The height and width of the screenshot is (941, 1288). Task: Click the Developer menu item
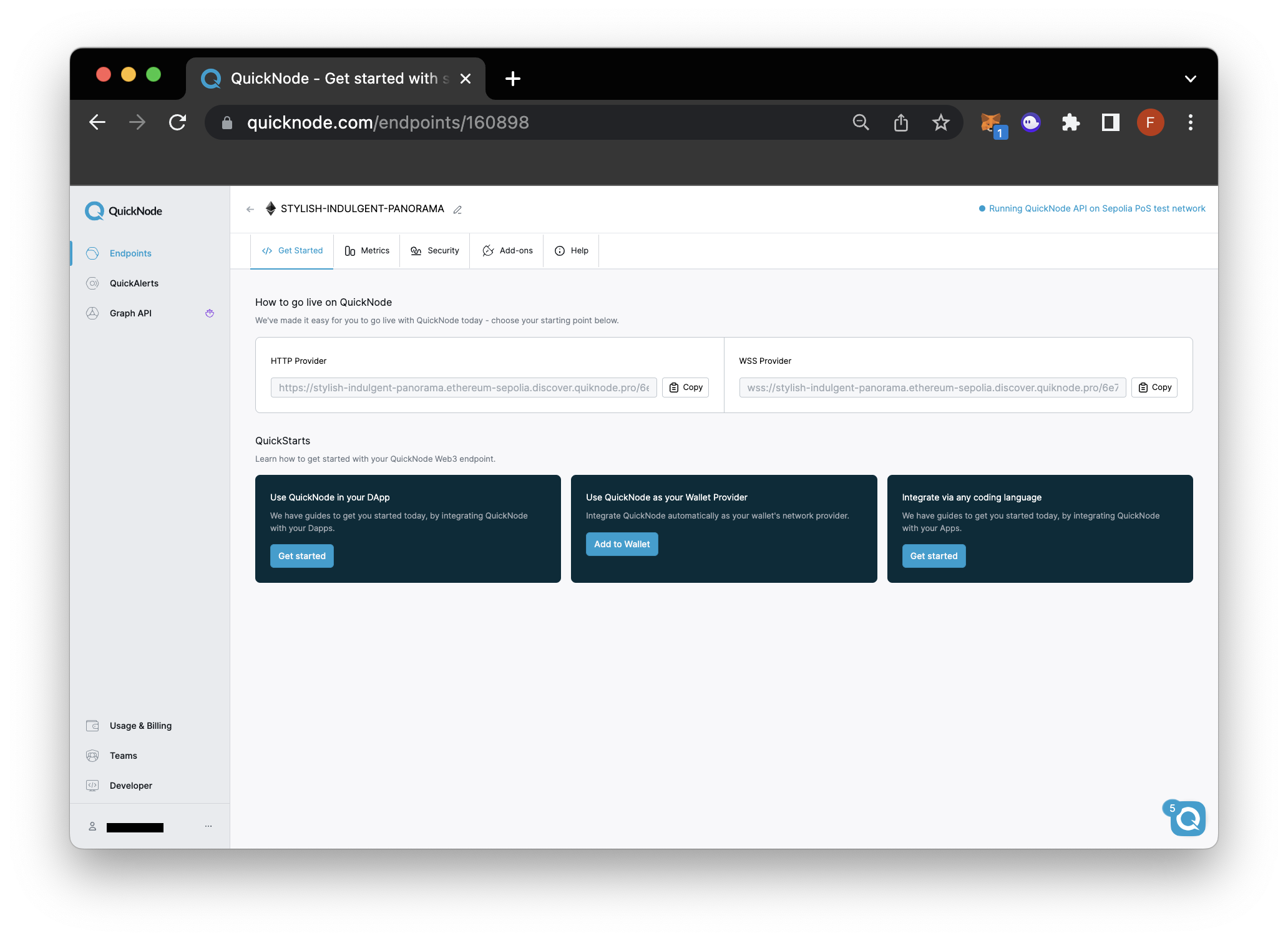131,785
